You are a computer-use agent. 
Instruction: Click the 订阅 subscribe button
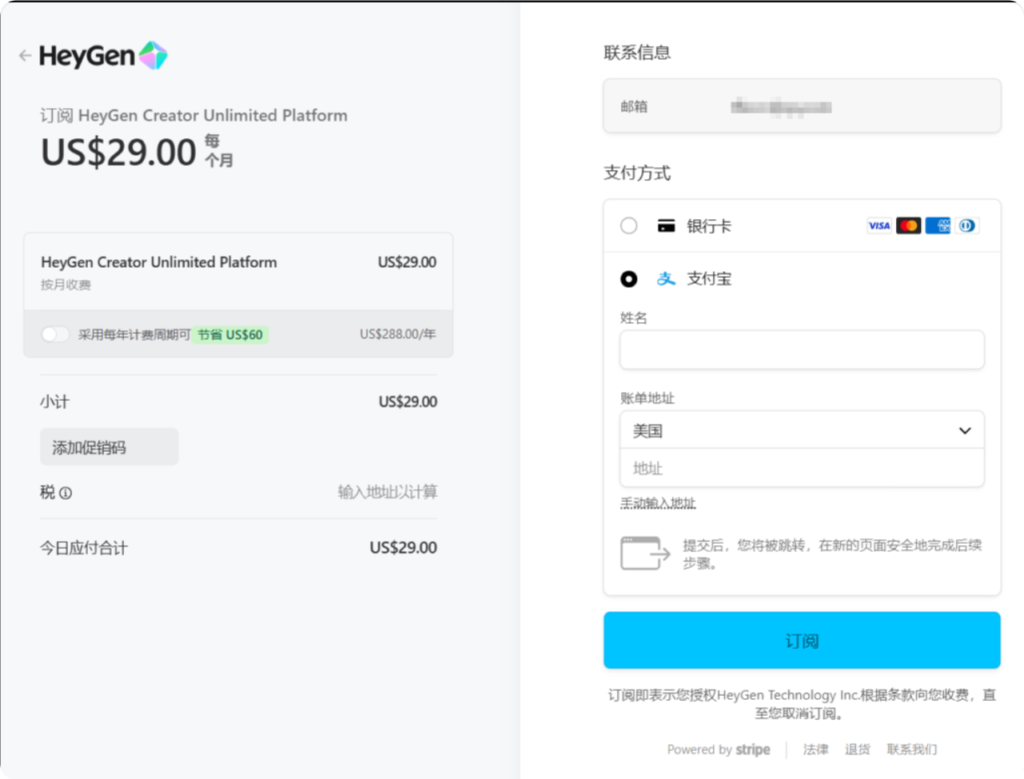coord(802,640)
